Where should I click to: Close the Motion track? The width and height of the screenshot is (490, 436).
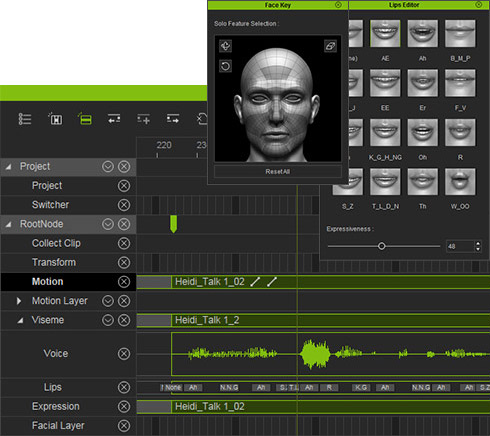point(124,282)
